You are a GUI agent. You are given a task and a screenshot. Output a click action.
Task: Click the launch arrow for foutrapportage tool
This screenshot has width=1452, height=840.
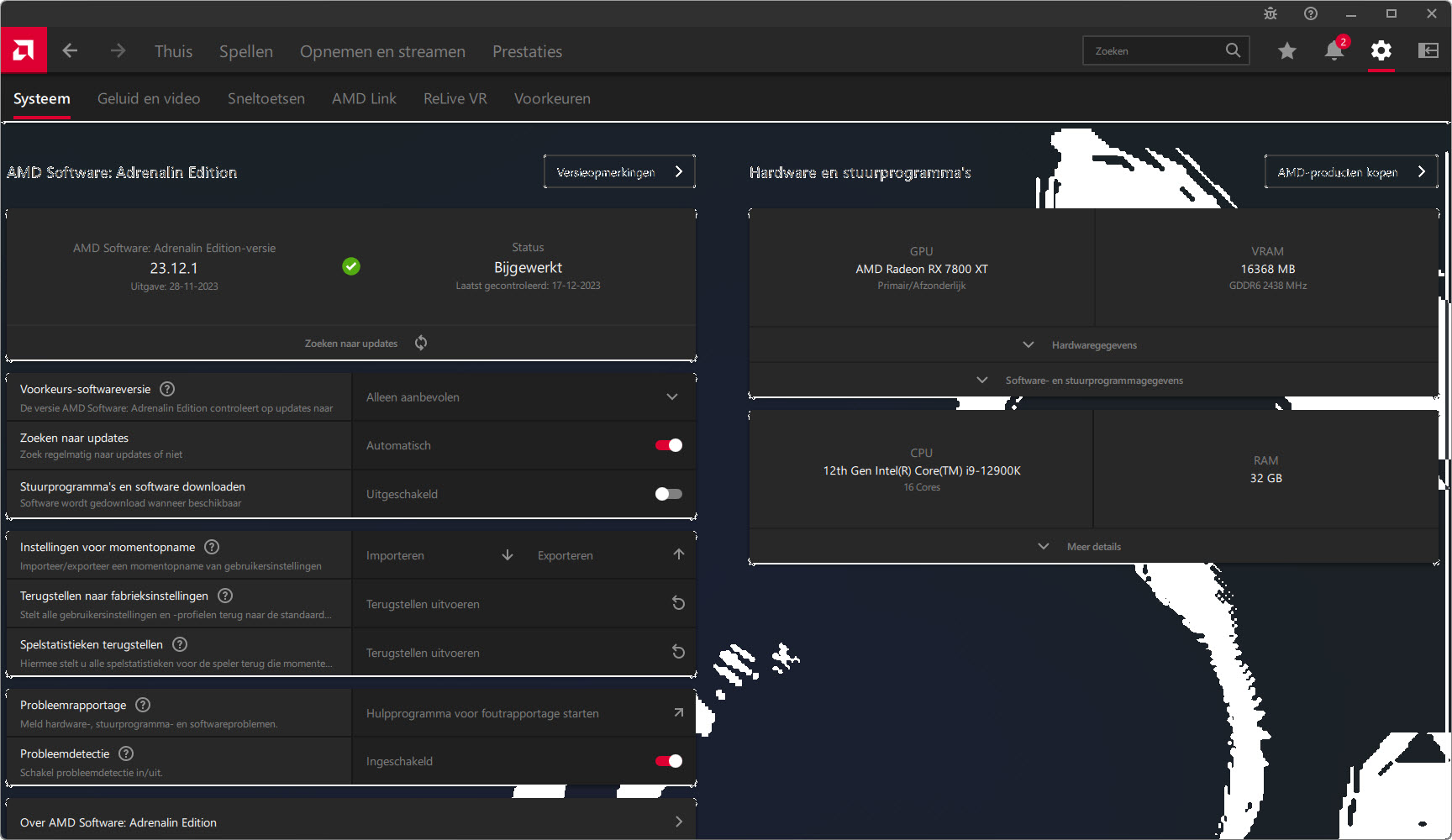[678, 712]
